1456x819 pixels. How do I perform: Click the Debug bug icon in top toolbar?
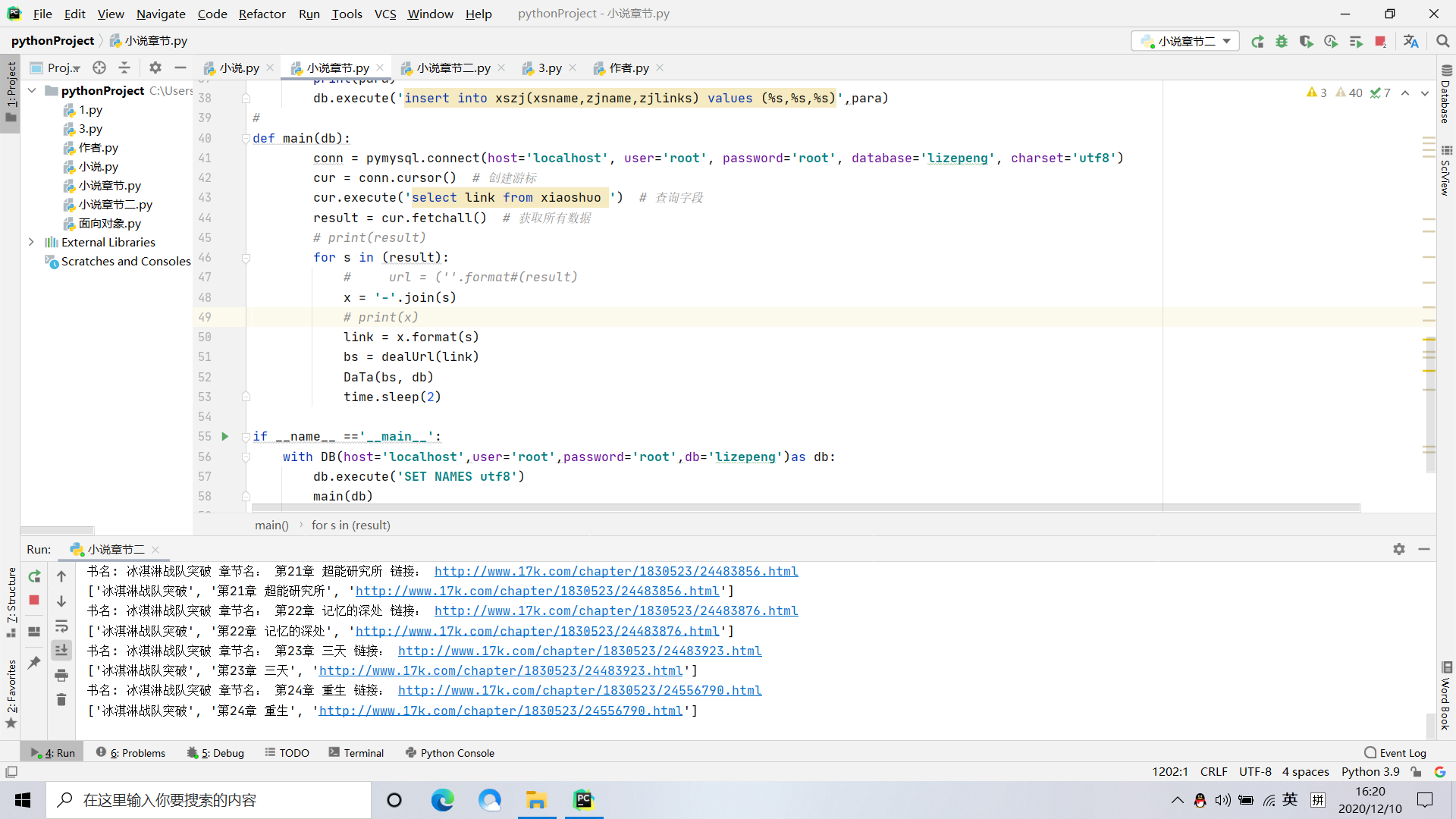(1282, 42)
